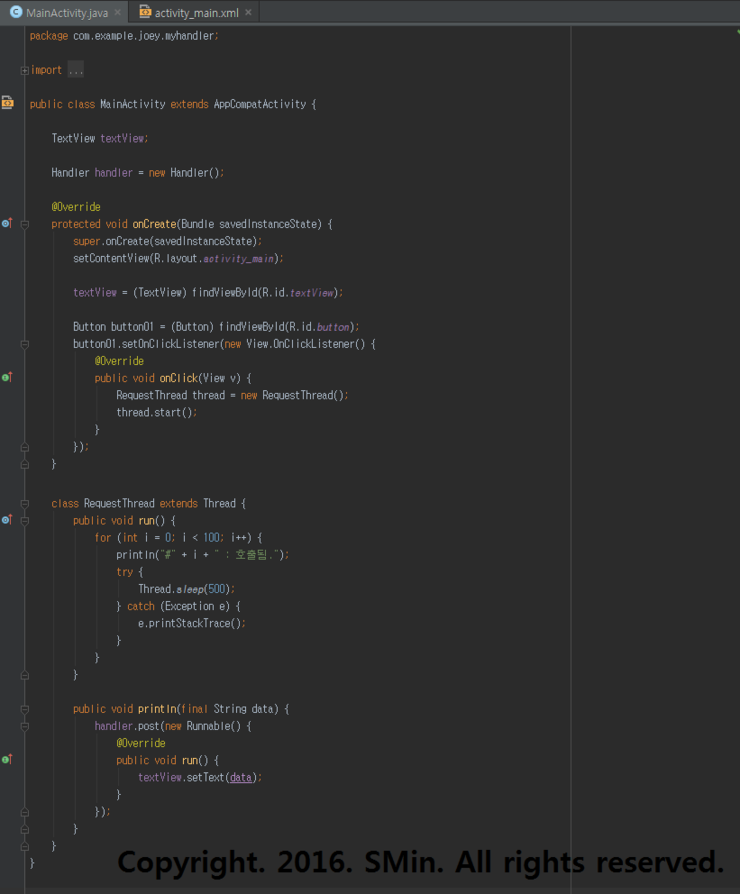Image resolution: width=740 pixels, height=894 pixels.
Task: Open the activity_main.xml editor tab
Action: pos(194,12)
